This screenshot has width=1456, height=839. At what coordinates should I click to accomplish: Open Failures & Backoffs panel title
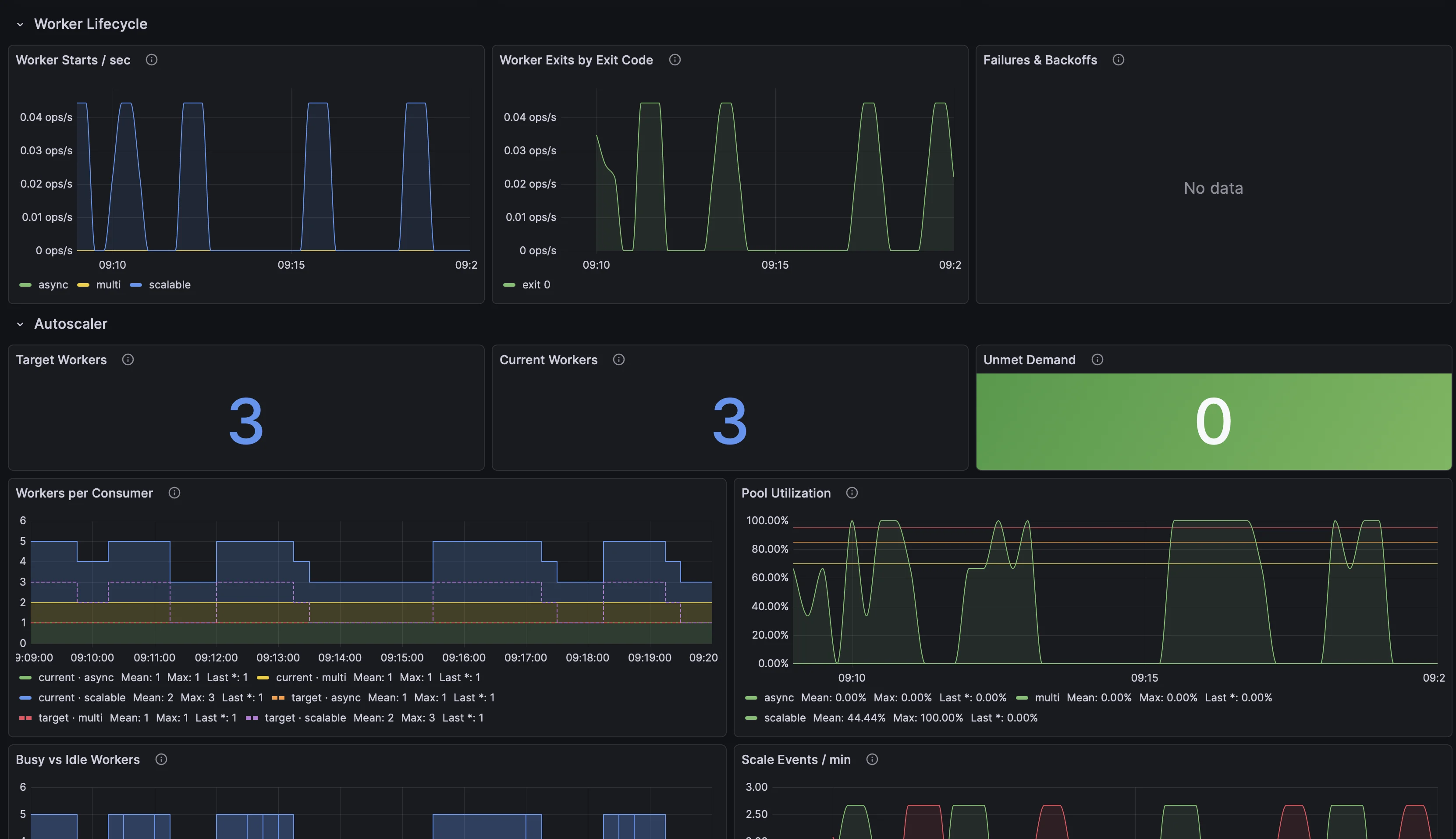[x=1040, y=60]
